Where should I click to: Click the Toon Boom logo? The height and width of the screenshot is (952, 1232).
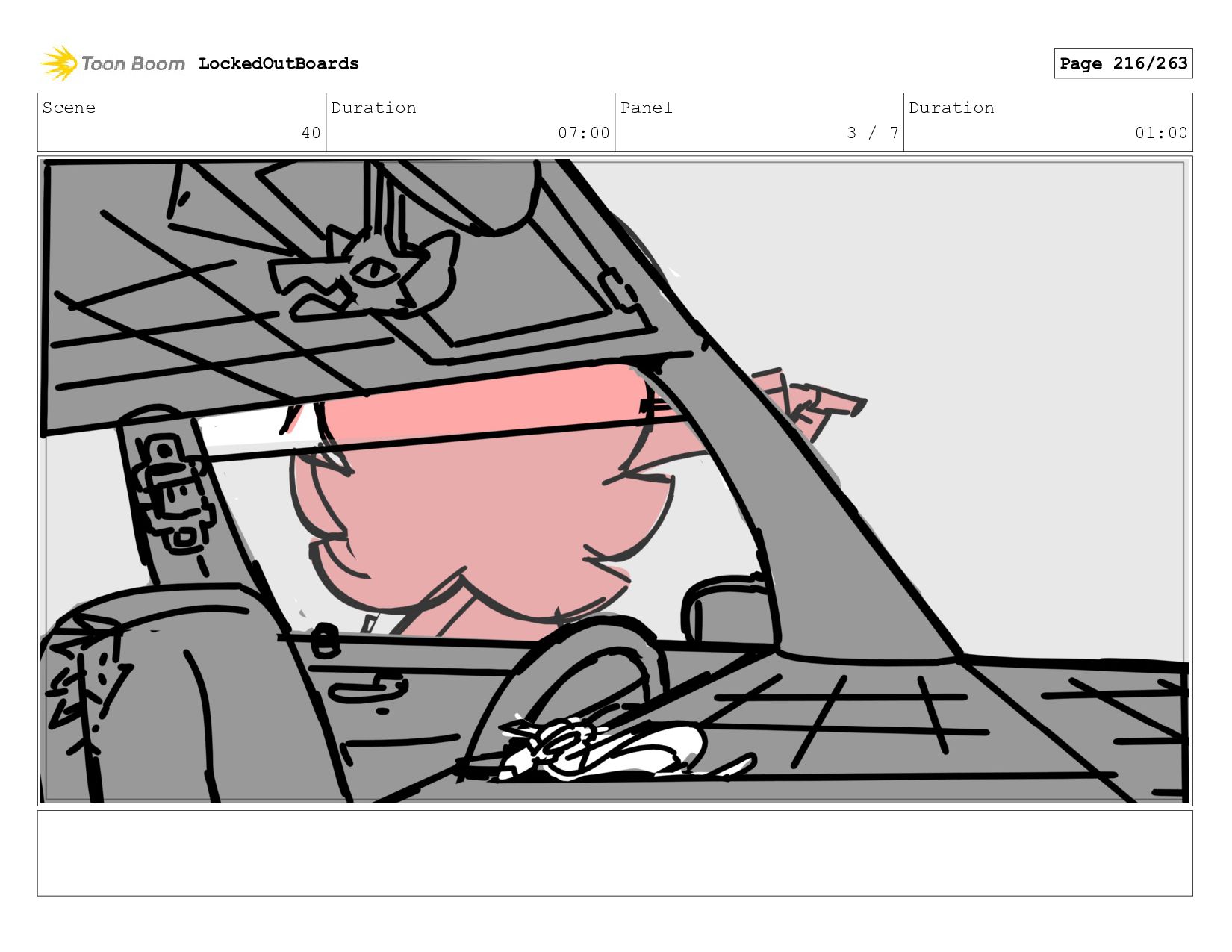point(112,63)
